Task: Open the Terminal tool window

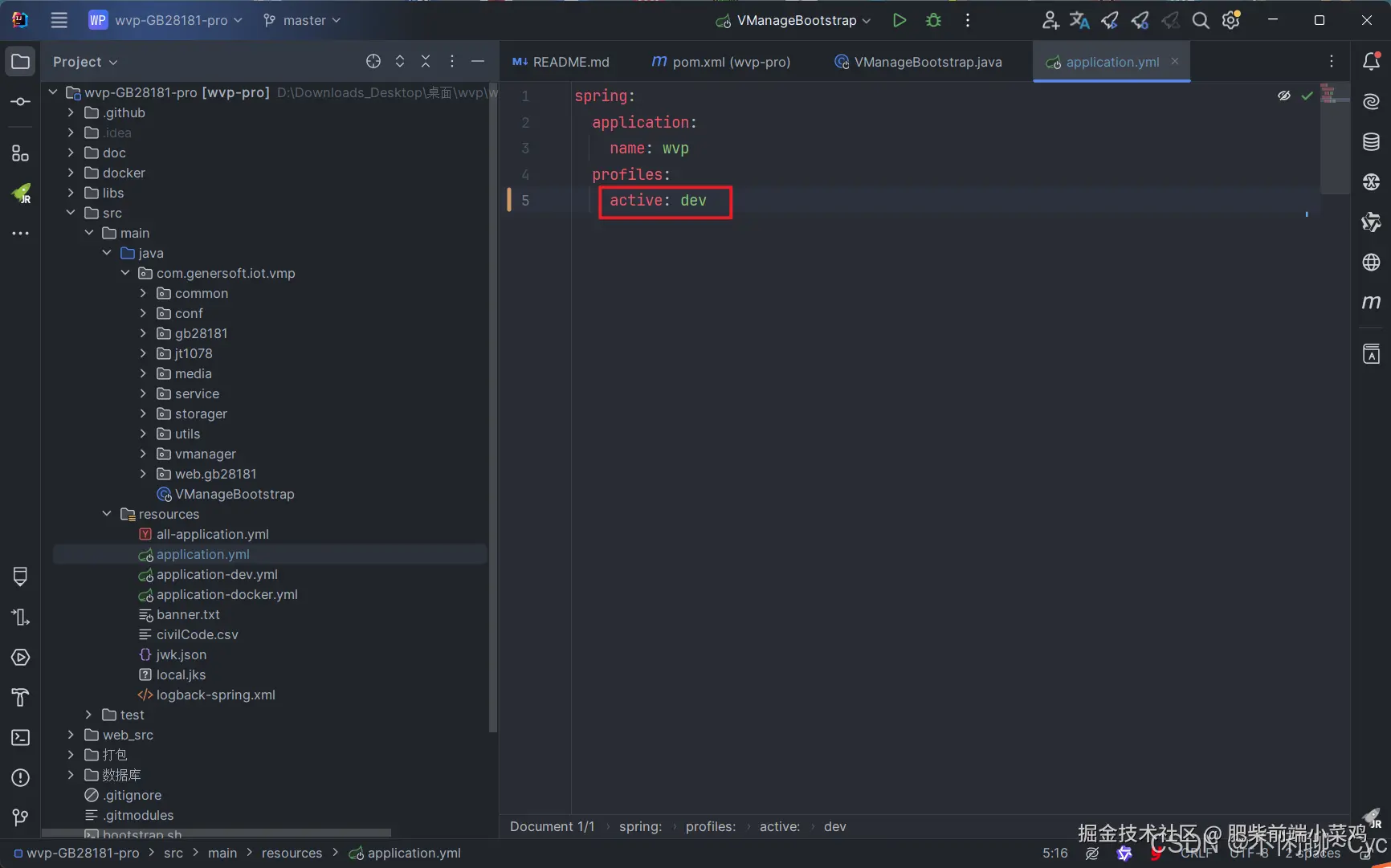Action: click(x=20, y=737)
